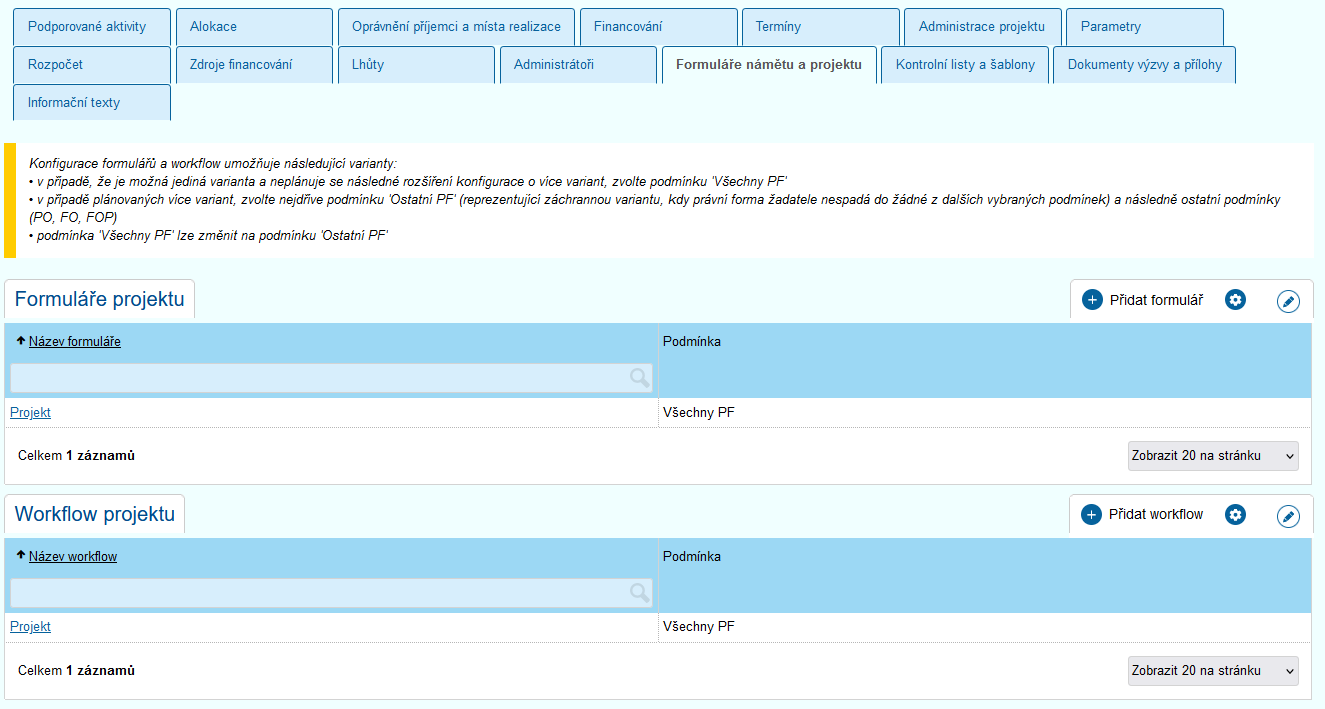Viewport: 1325px width, 709px height.
Task: Click search magnifier in Název workflow filter
Action: [x=640, y=593]
